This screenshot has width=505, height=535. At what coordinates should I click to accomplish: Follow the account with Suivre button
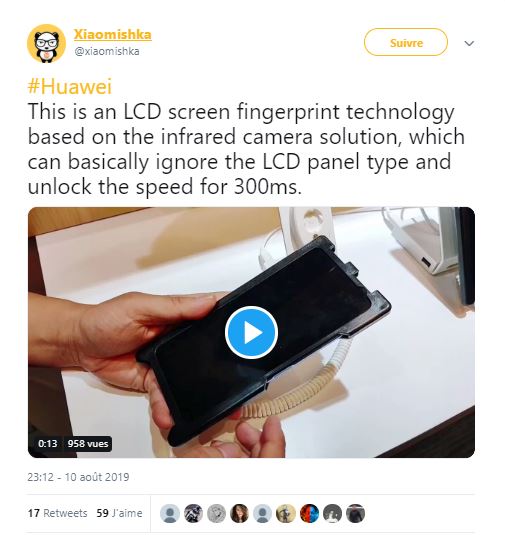tap(406, 42)
